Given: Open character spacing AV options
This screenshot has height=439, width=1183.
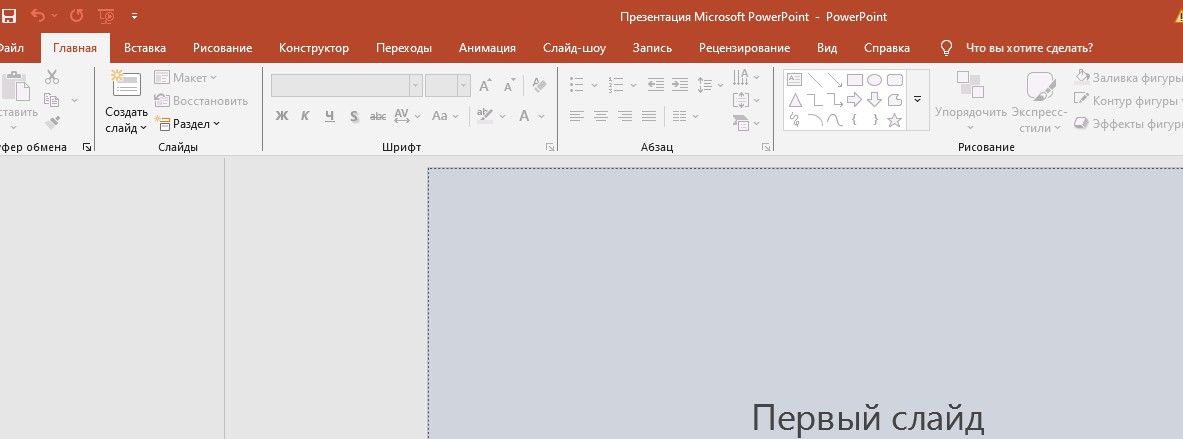Looking at the screenshot, I should 406,116.
